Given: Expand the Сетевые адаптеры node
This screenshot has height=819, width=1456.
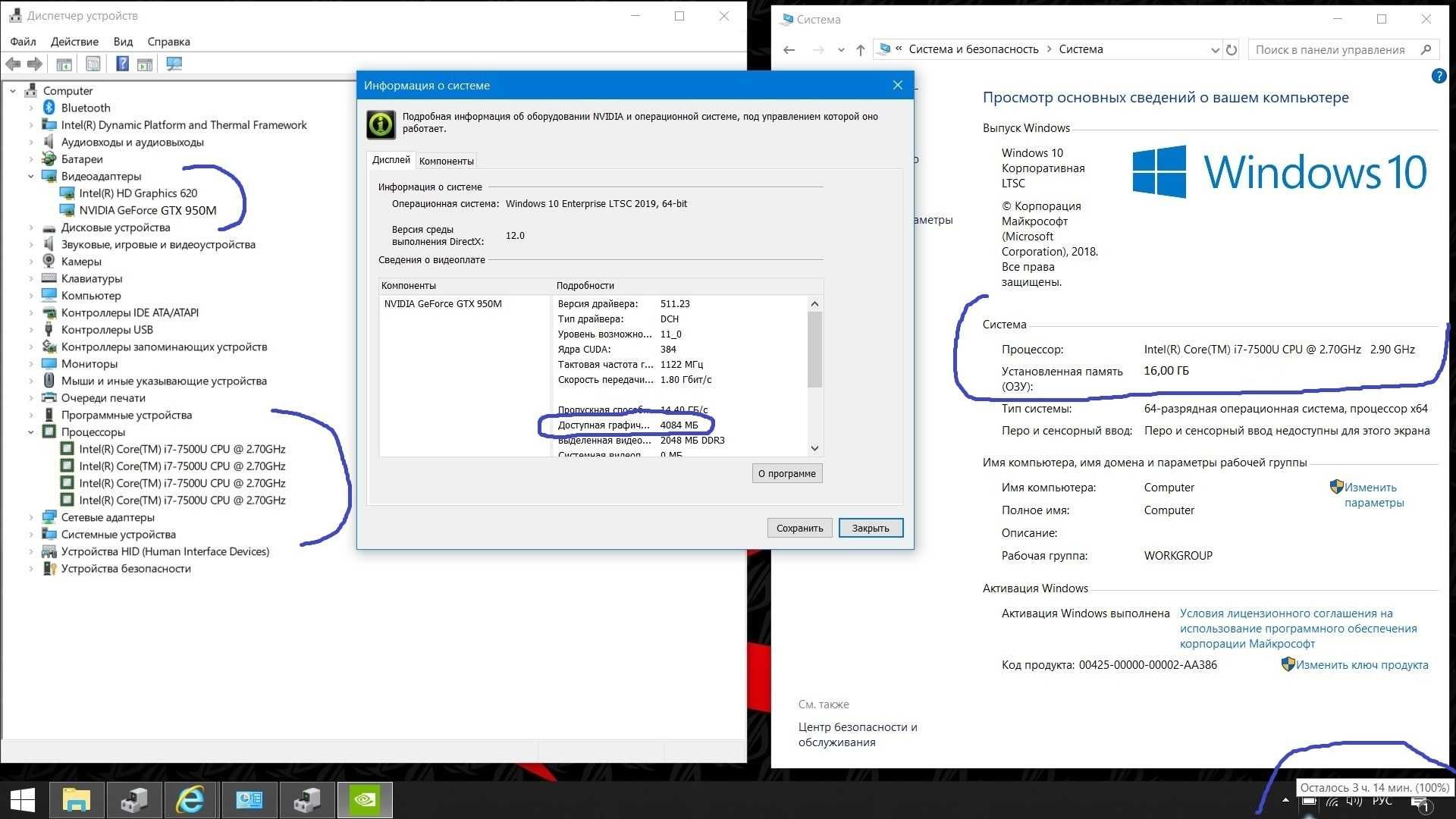Looking at the screenshot, I should click(31, 518).
